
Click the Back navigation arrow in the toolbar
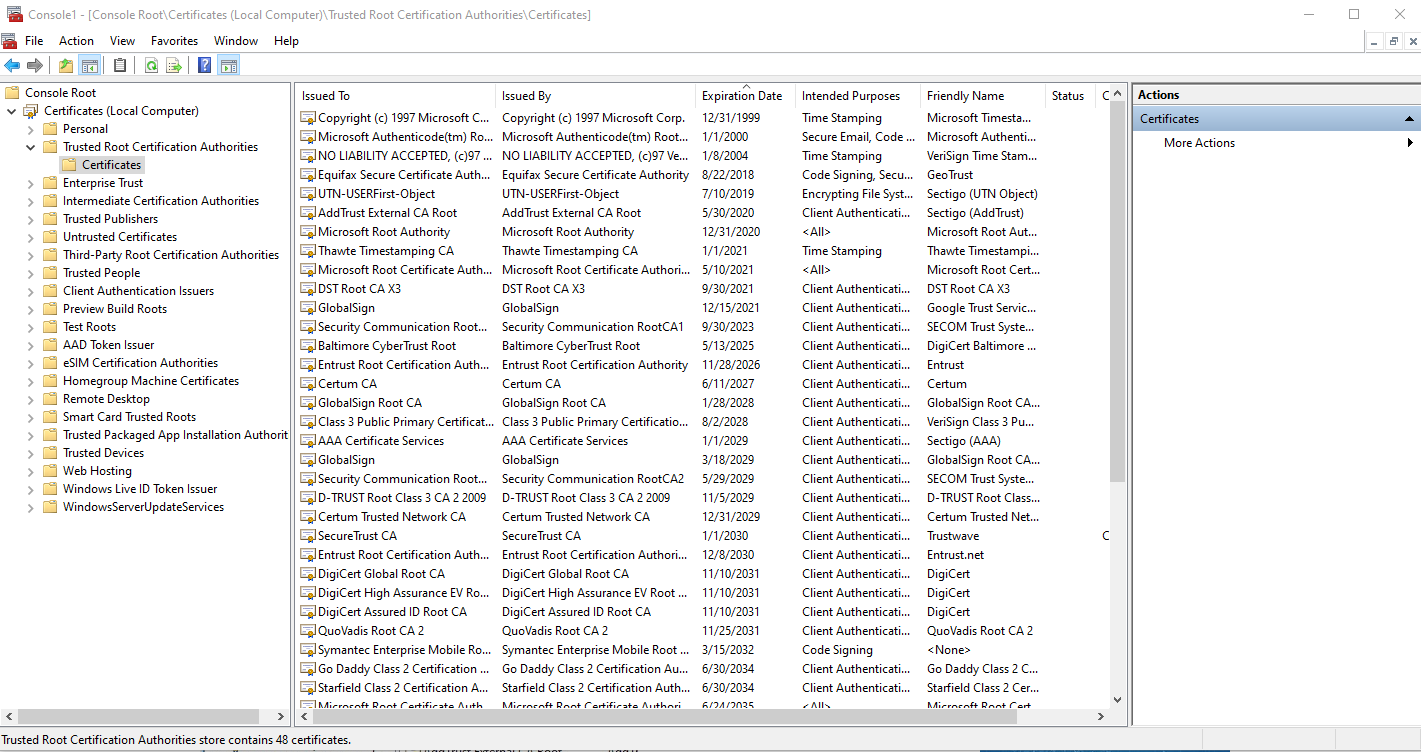[x=10, y=64]
